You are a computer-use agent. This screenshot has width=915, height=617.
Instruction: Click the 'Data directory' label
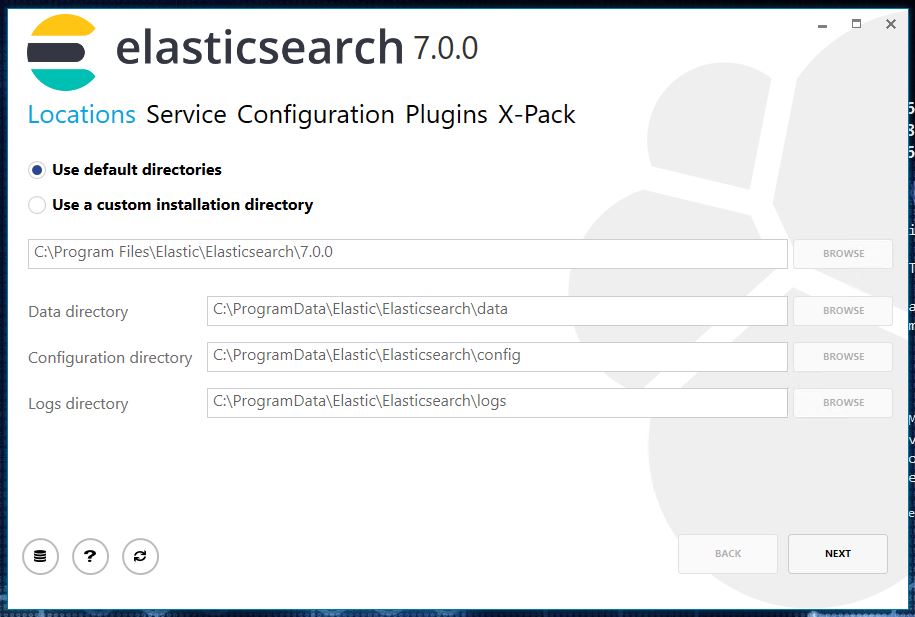click(x=78, y=312)
